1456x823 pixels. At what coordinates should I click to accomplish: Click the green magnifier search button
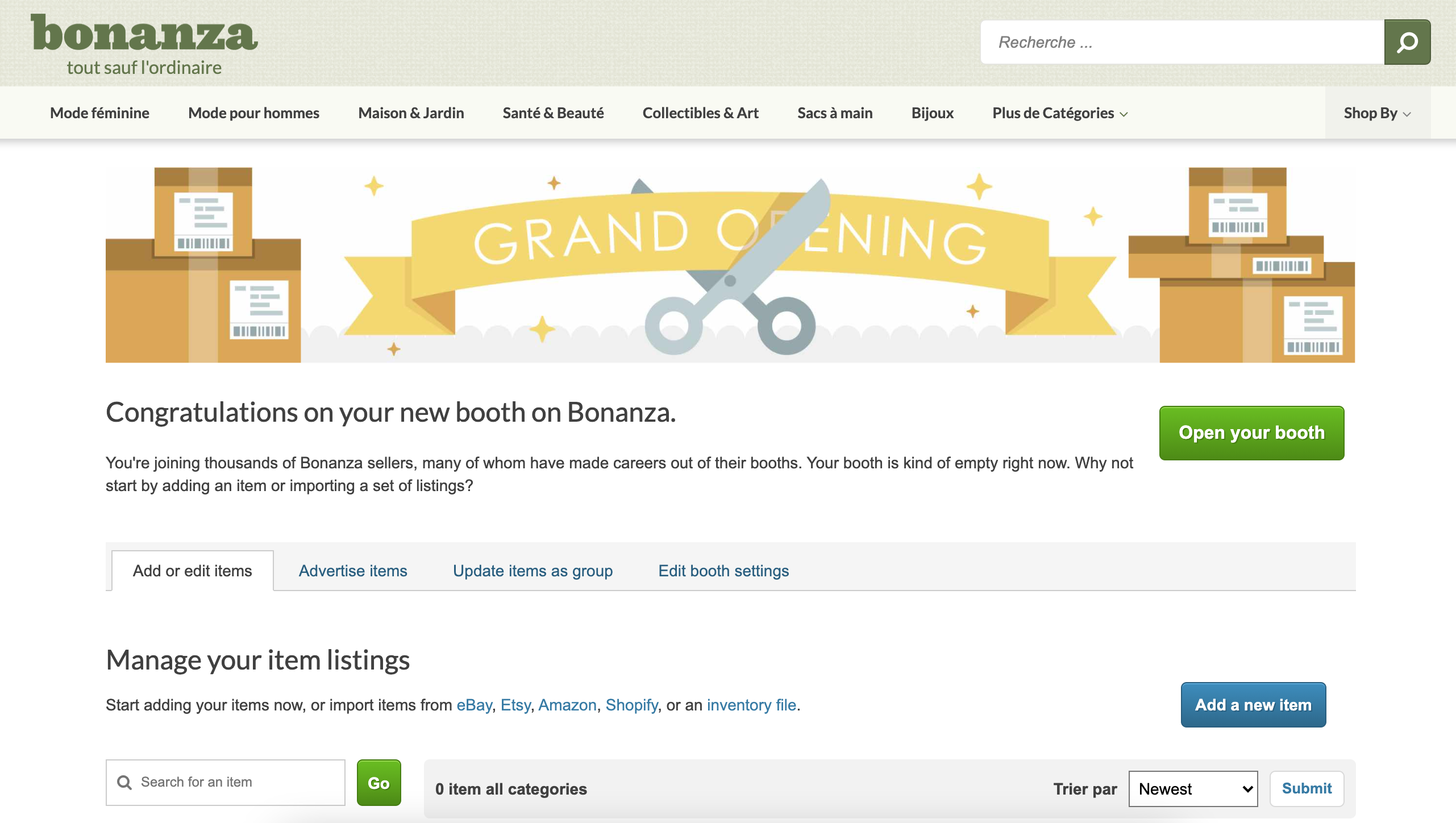click(1407, 42)
